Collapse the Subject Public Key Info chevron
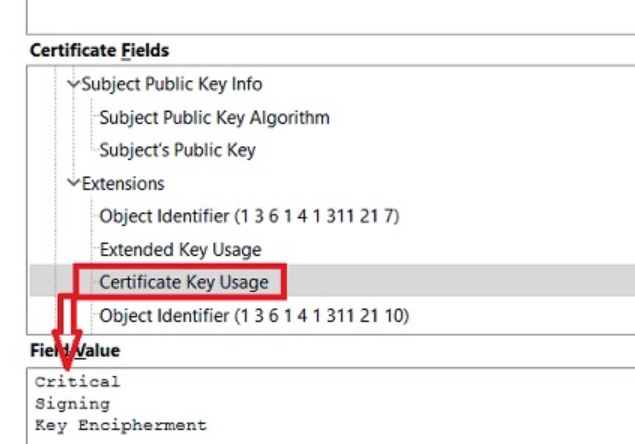This screenshot has width=635, height=444. coord(73,85)
